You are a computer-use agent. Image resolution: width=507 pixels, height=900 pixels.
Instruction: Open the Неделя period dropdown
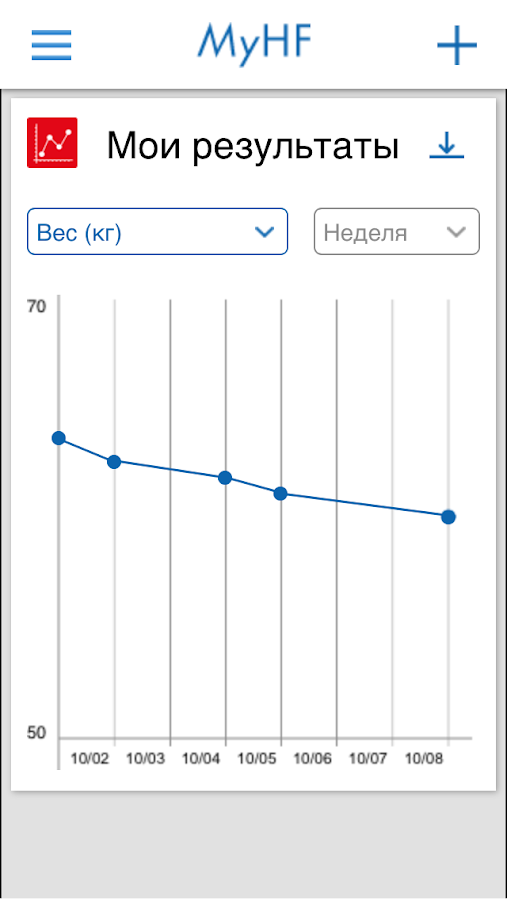(396, 231)
